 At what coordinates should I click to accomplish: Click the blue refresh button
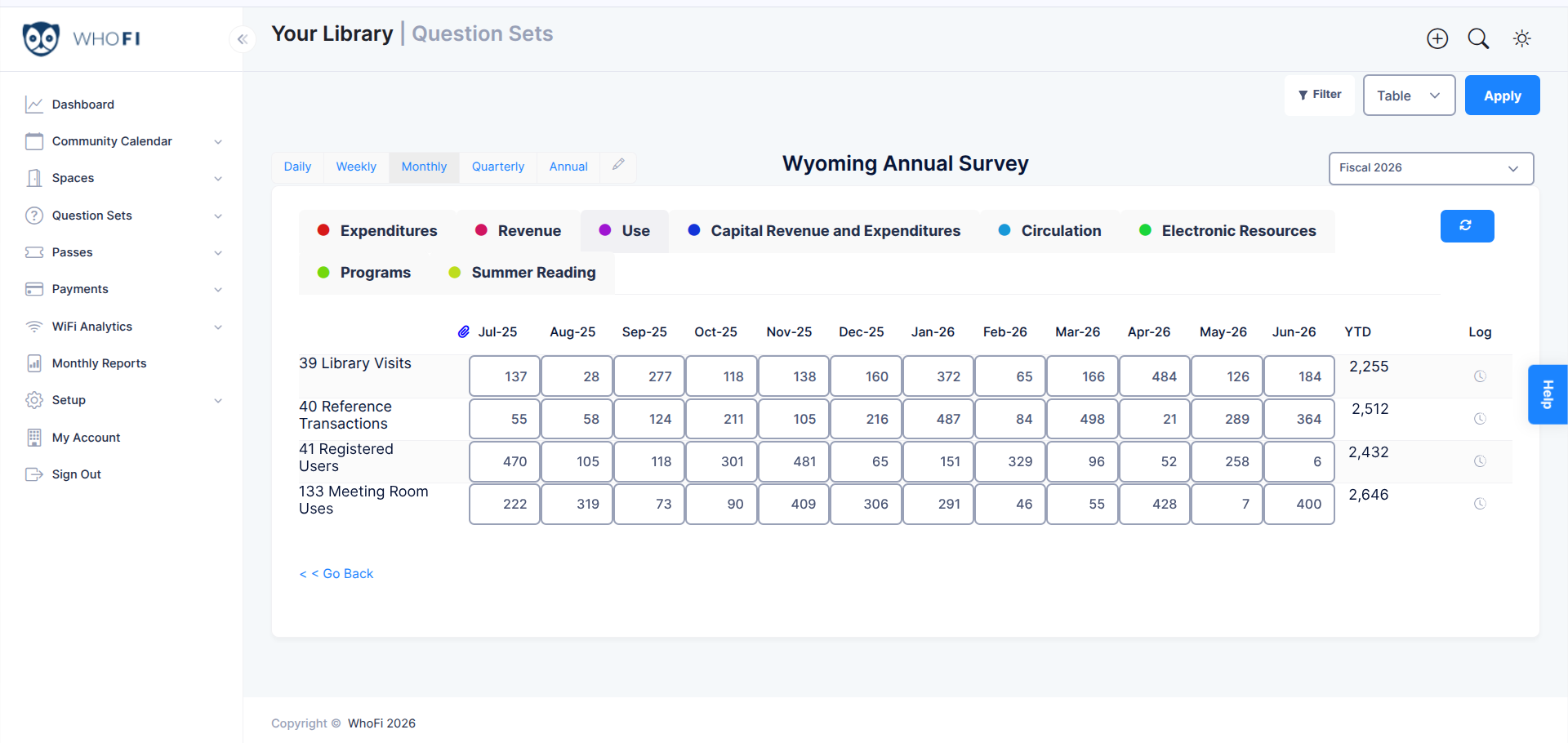(x=1467, y=226)
